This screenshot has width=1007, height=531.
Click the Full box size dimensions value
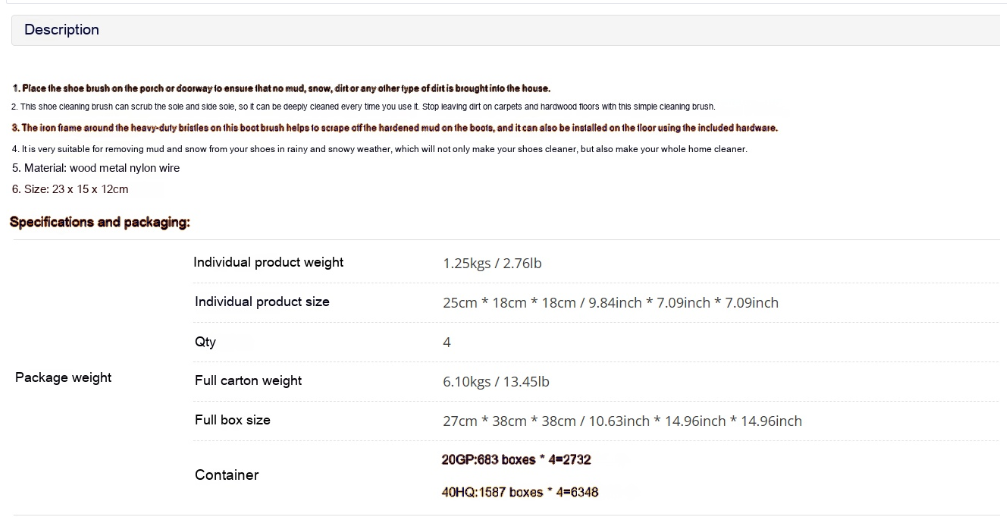pyautogui.click(x=622, y=421)
